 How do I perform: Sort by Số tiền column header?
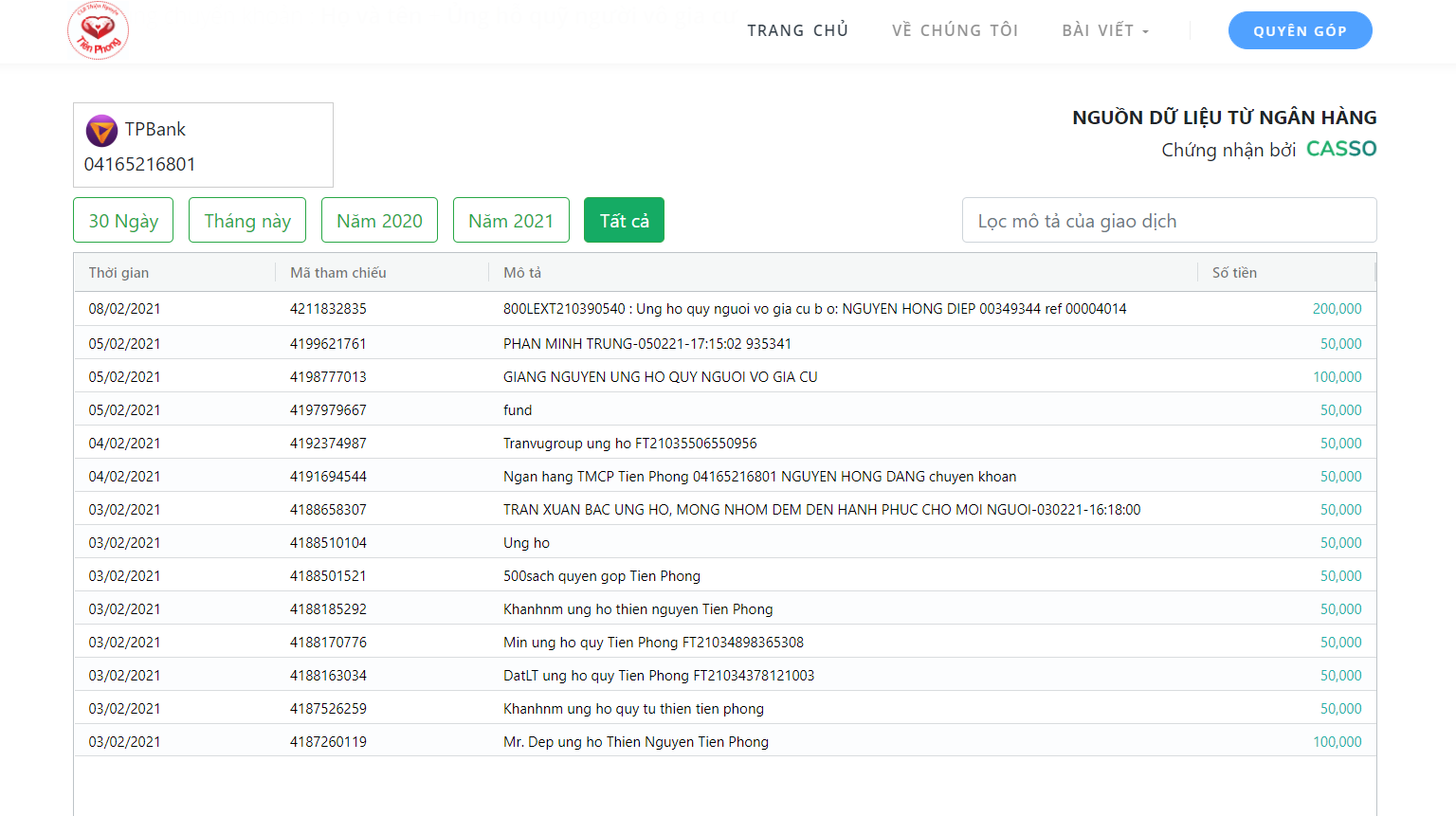(1234, 273)
